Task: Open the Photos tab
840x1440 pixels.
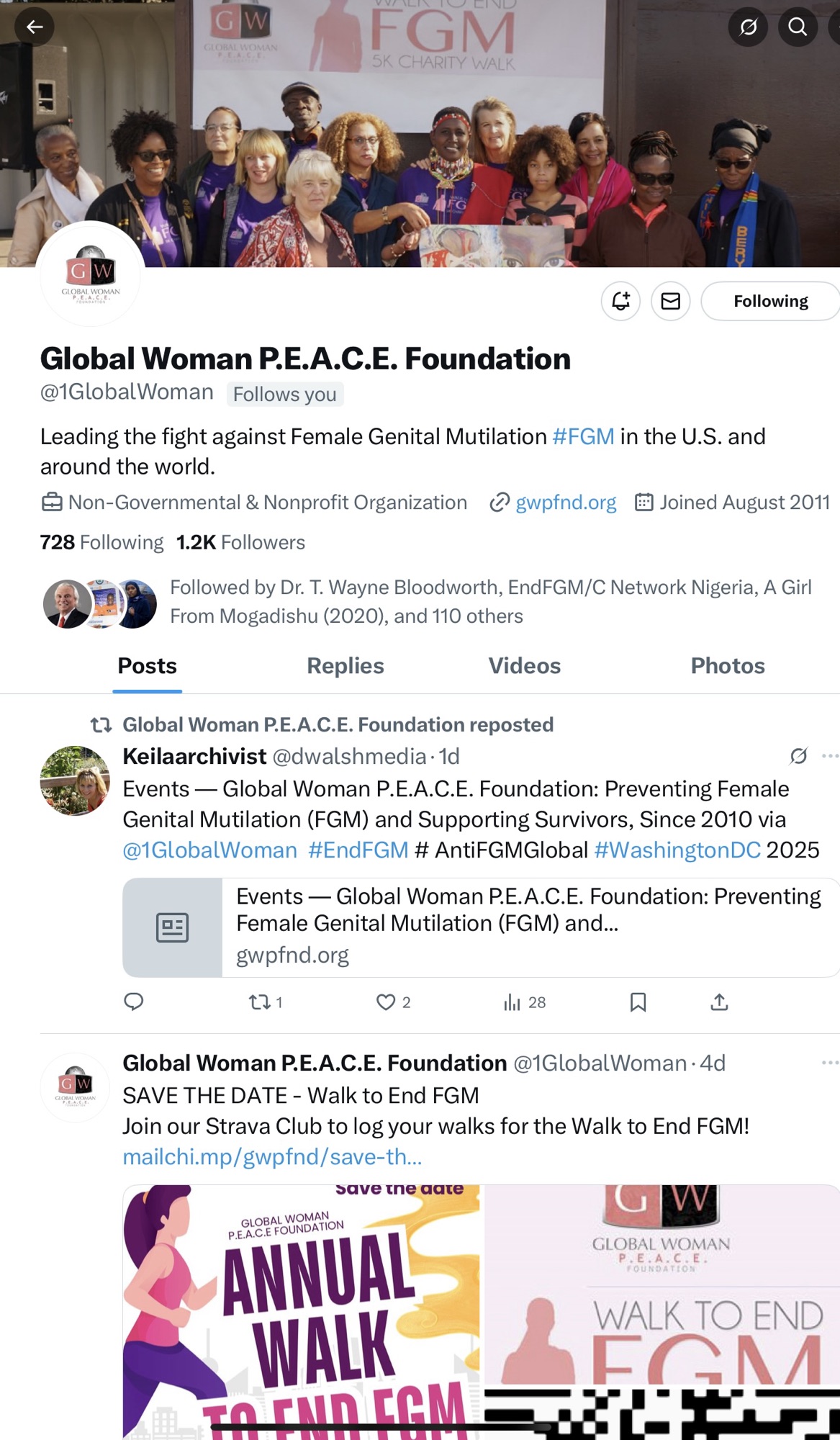Action: [x=727, y=666]
